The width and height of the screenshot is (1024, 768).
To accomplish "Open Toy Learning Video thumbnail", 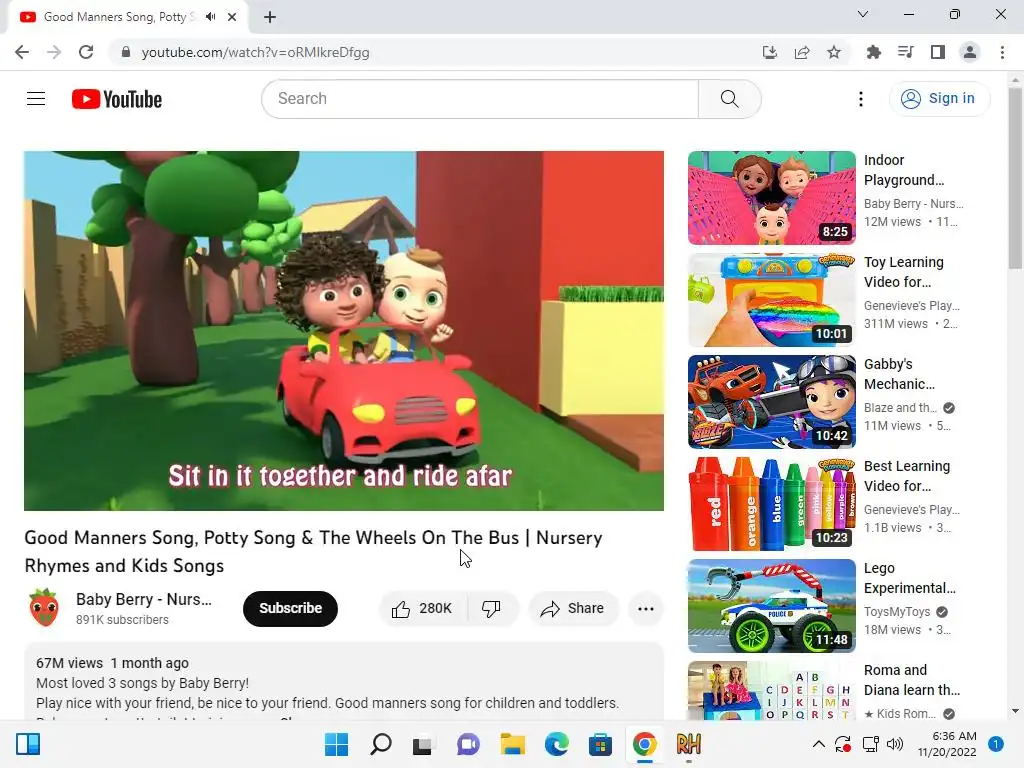I will point(771,300).
